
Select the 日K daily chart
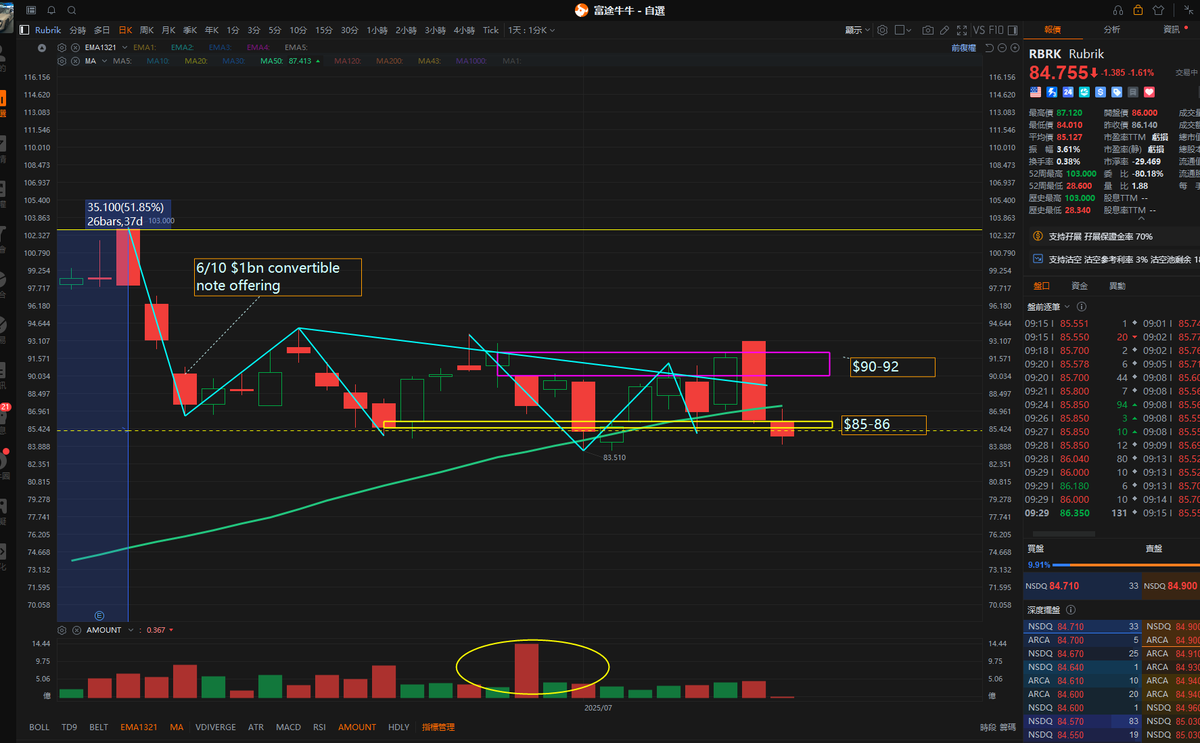click(x=125, y=30)
